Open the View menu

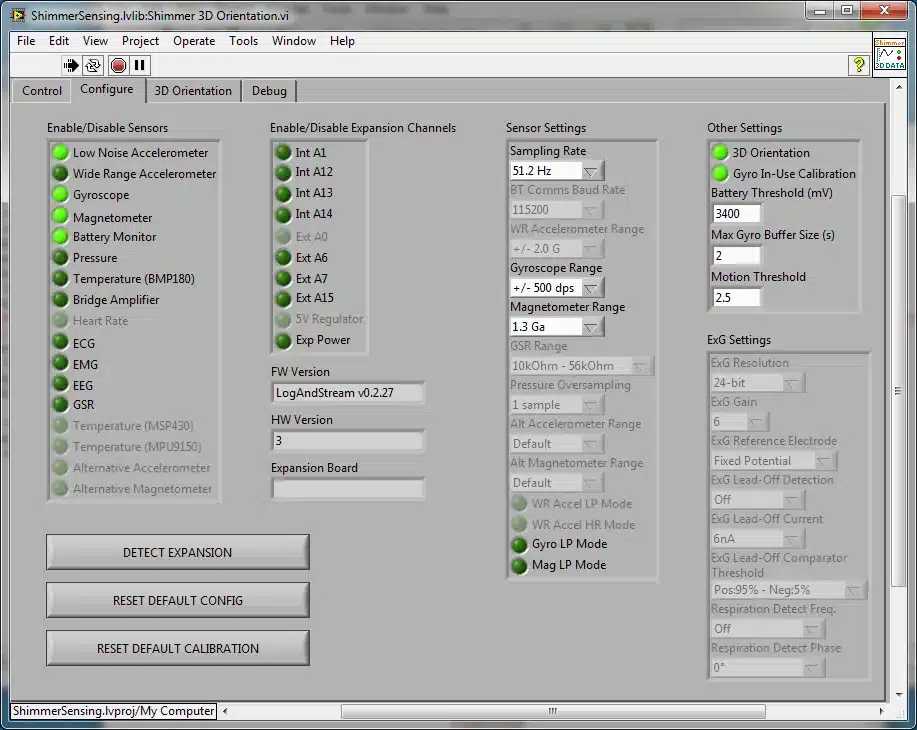point(95,41)
